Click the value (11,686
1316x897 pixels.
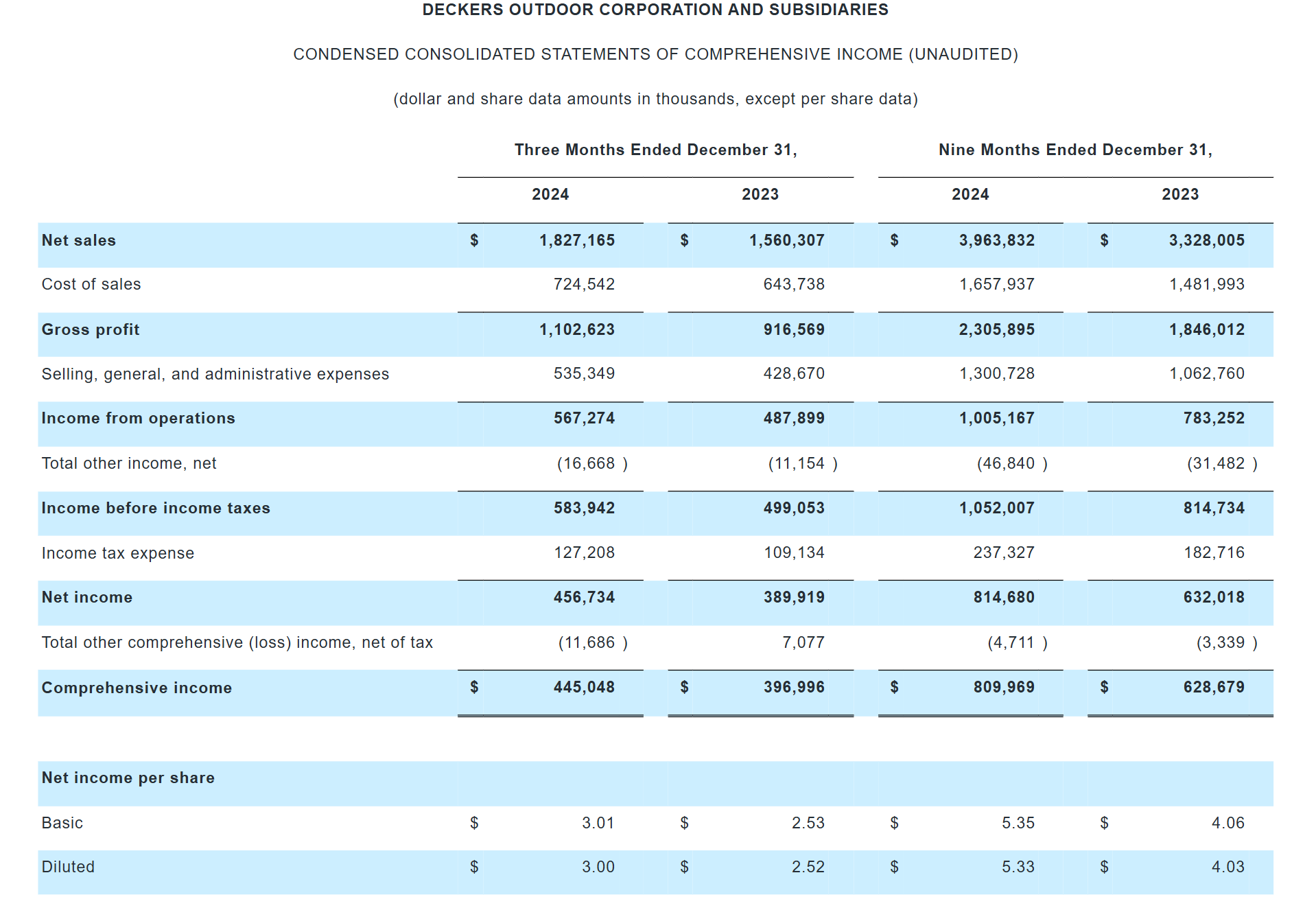(x=587, y=642)
